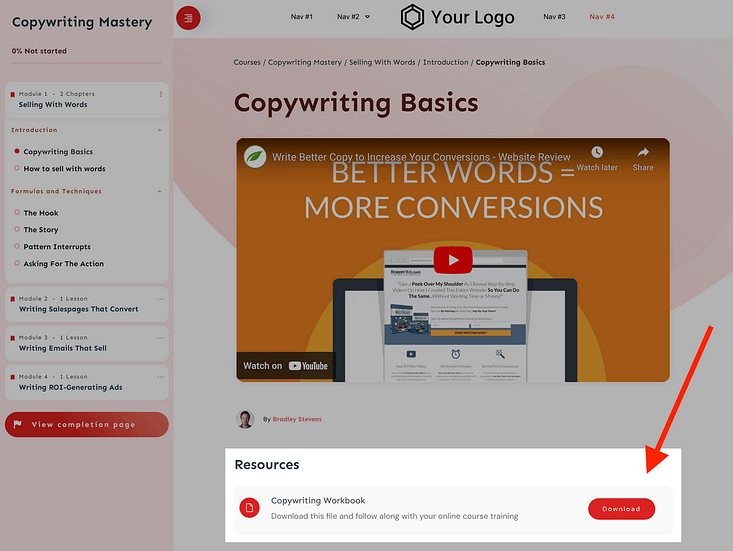Click the Share arrow icon on video

pyautogui.click(x=643, y=152)
